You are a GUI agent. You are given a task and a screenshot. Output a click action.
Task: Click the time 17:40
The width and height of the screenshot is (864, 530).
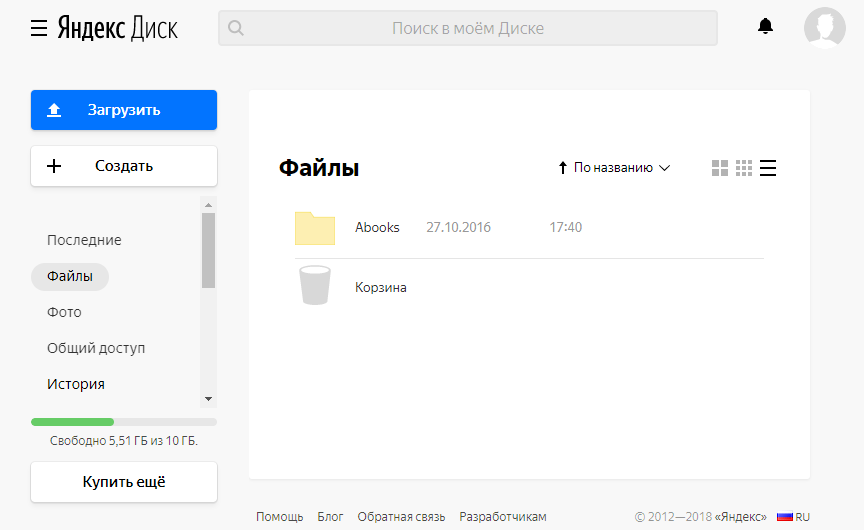tap(565, 228)
